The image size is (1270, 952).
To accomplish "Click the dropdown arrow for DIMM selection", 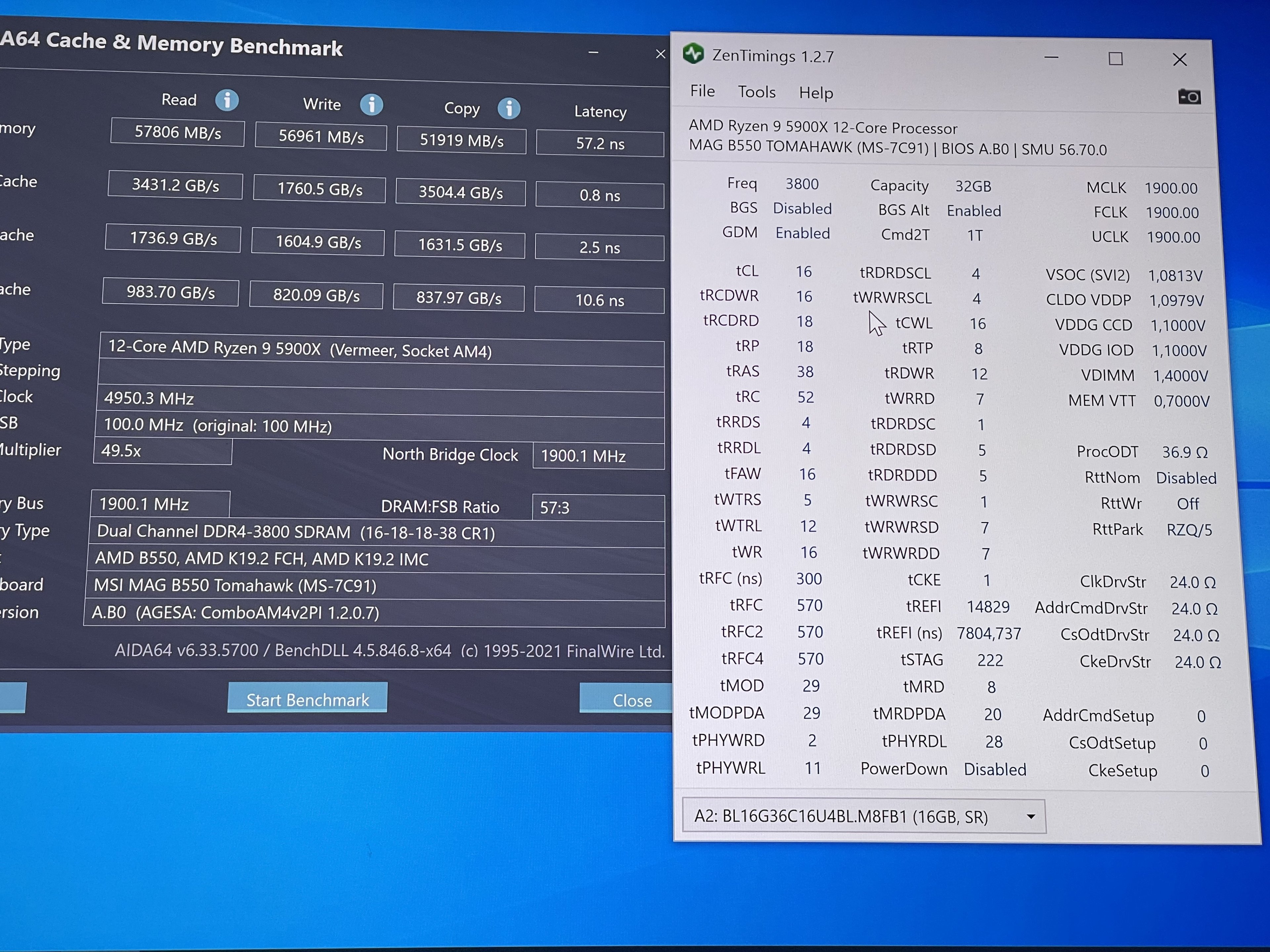I will [1031, 816].
